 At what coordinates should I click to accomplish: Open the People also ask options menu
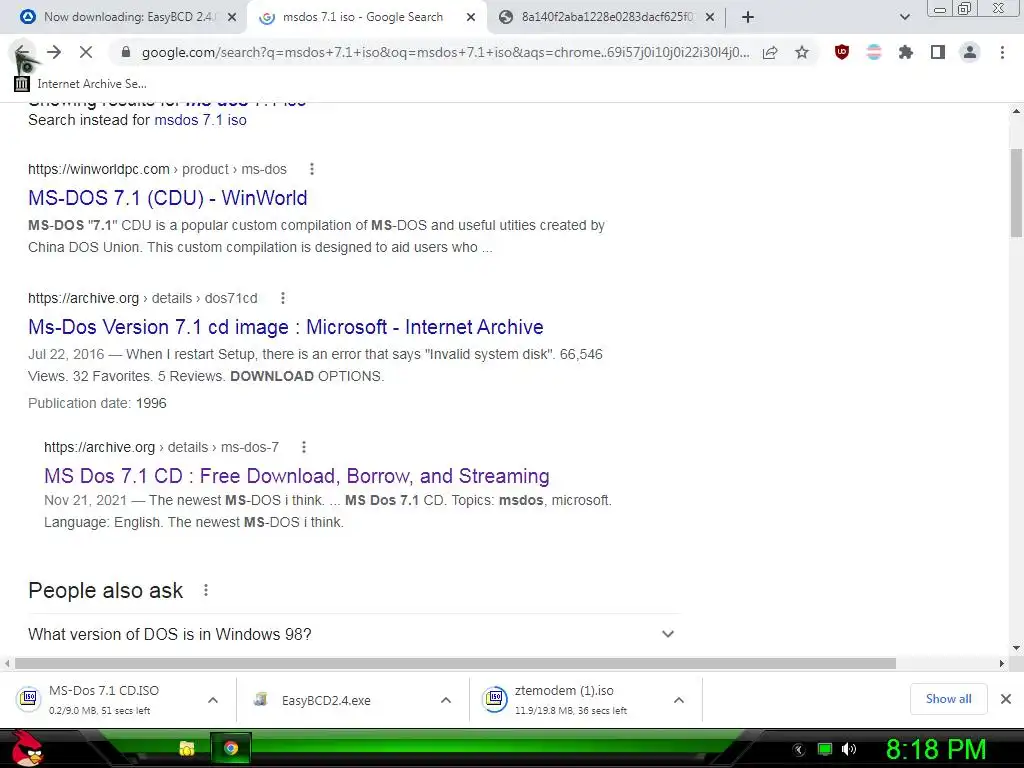[x=206, y=590]
